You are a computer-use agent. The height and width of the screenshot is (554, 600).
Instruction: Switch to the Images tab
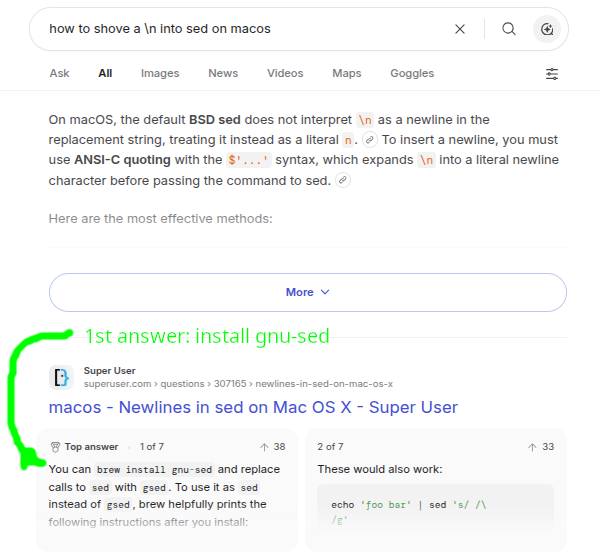pyautogui.click(x=160, y=73)
